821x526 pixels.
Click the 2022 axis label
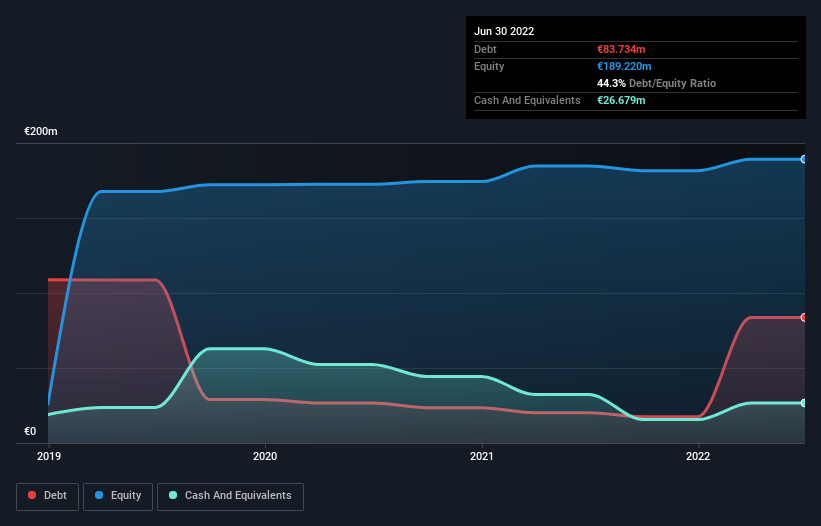[x=698, y=456]
